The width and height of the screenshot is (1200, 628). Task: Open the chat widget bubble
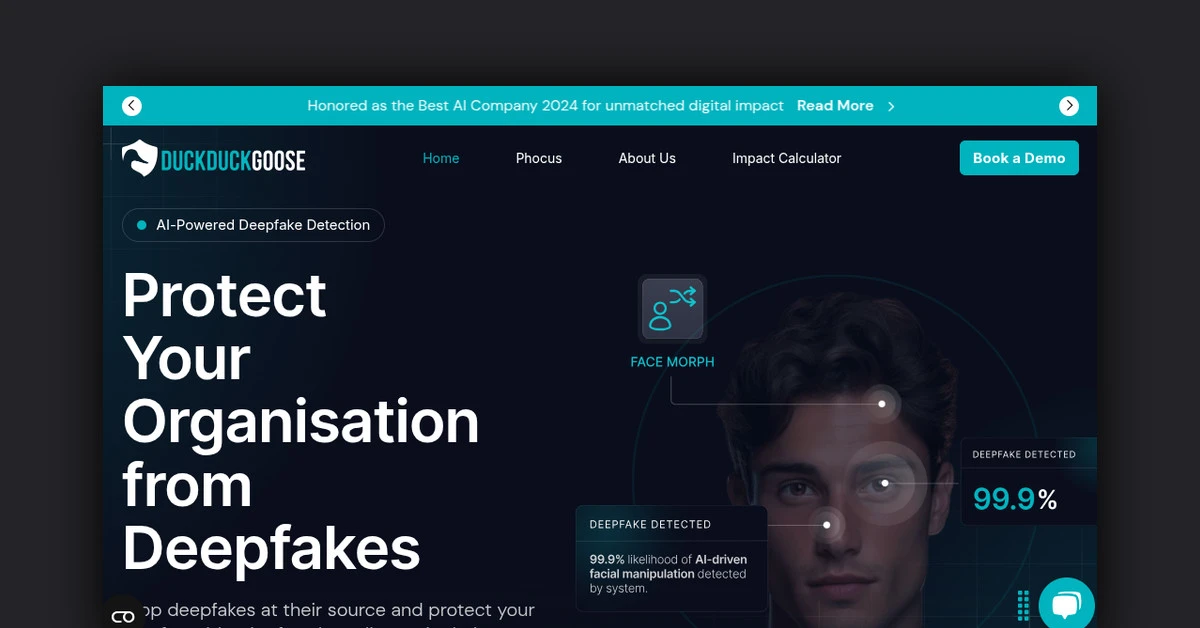[x=1066, y=605]
